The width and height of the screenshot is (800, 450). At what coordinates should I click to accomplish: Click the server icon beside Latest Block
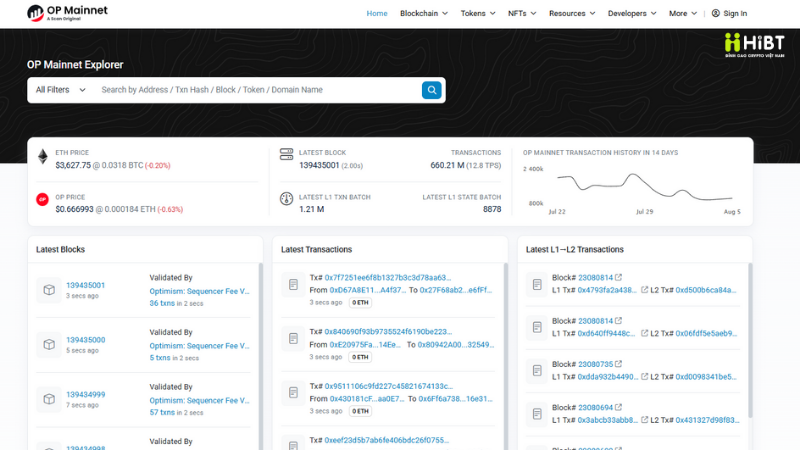click(x=286, y=154)
